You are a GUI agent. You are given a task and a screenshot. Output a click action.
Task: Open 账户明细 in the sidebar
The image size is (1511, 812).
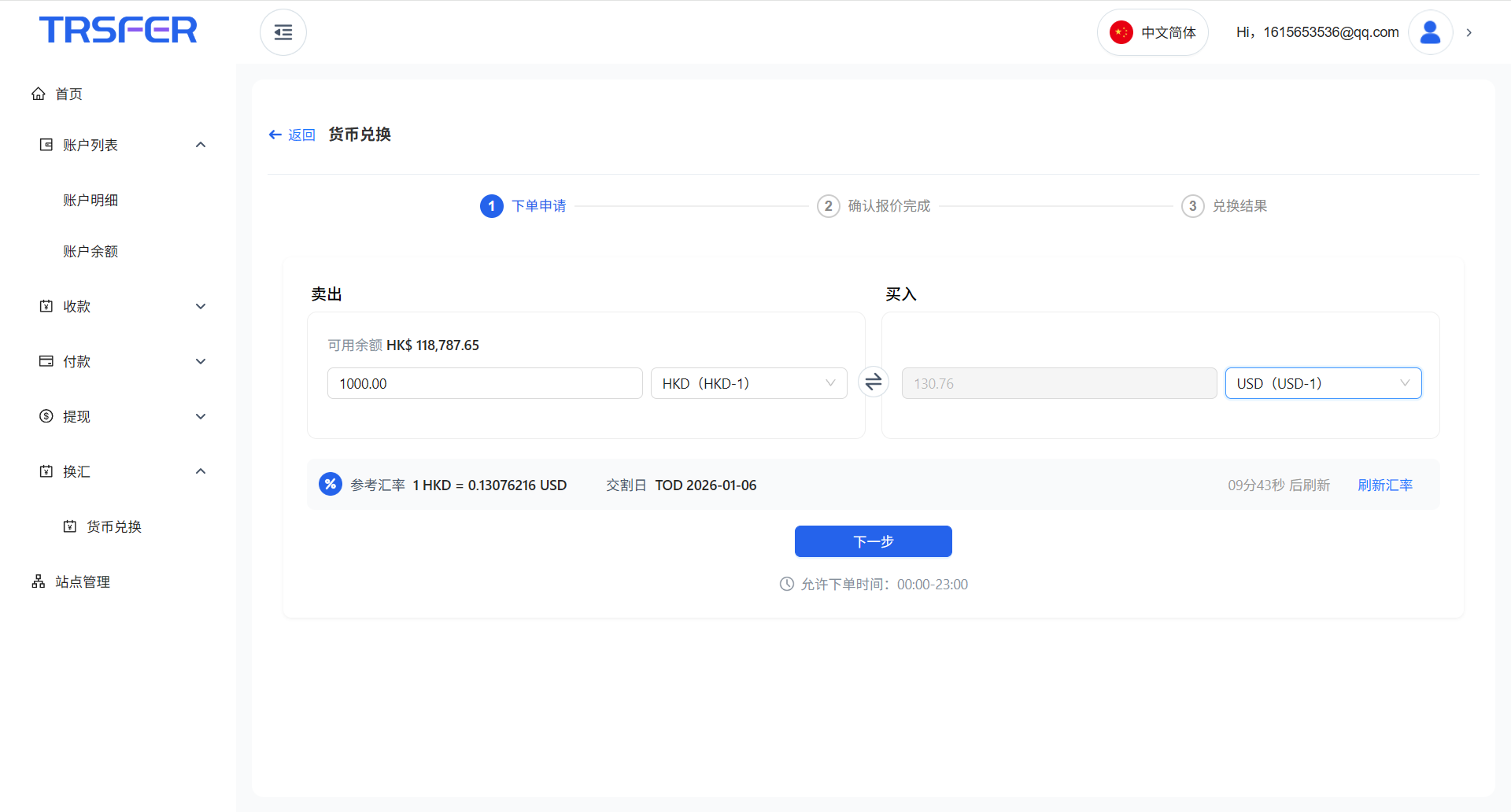[x=91, y=200]
